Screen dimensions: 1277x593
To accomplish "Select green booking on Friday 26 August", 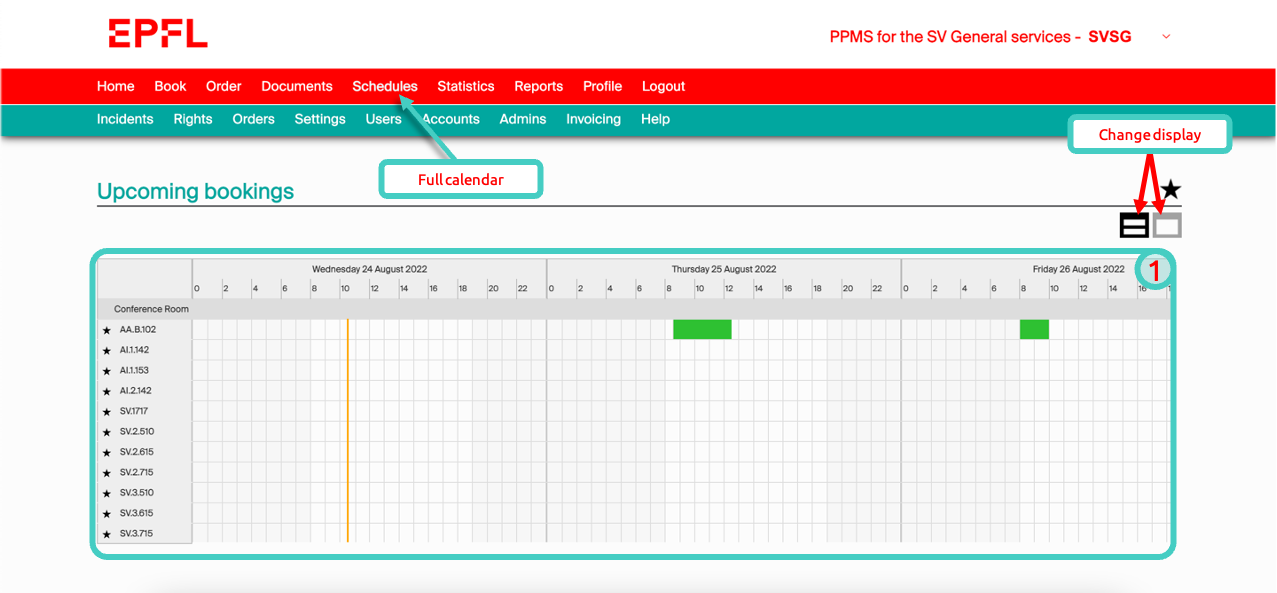I will tap(1034, 329).
